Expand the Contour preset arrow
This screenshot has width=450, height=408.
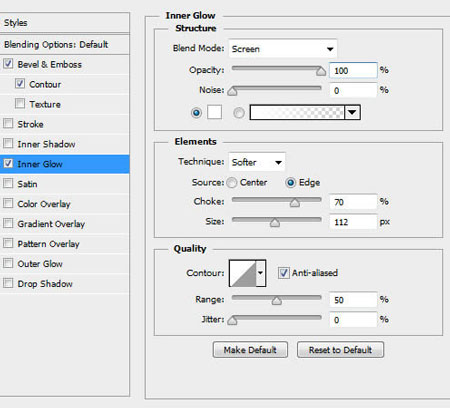(x=261, y=273)
